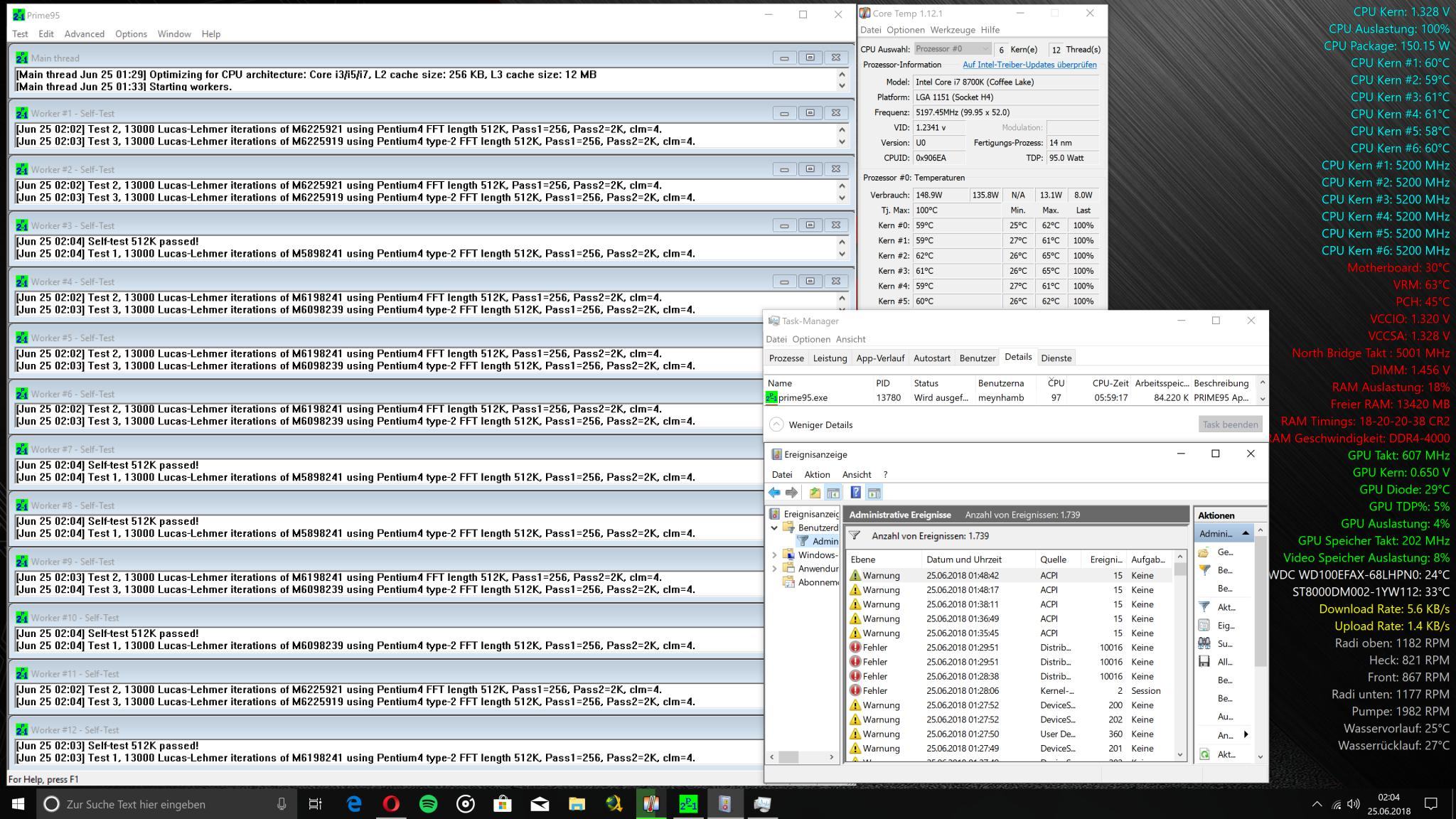Image resolution: width=1456 pixels, height=819 pixels.
Task: Toggle the action pane toolbar icon
Action: click(x=874, y=493)
